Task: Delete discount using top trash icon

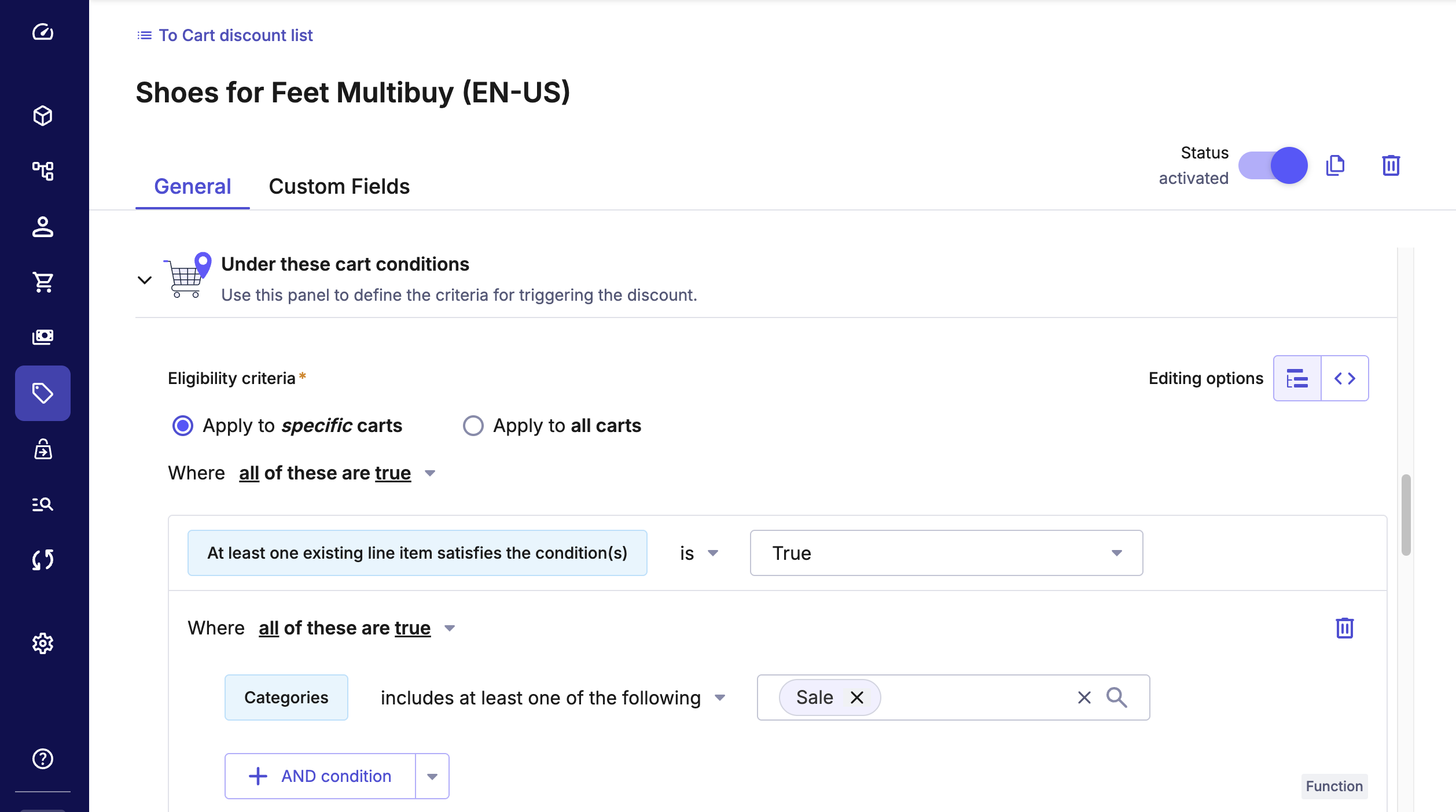Action: coord(1391,165)
